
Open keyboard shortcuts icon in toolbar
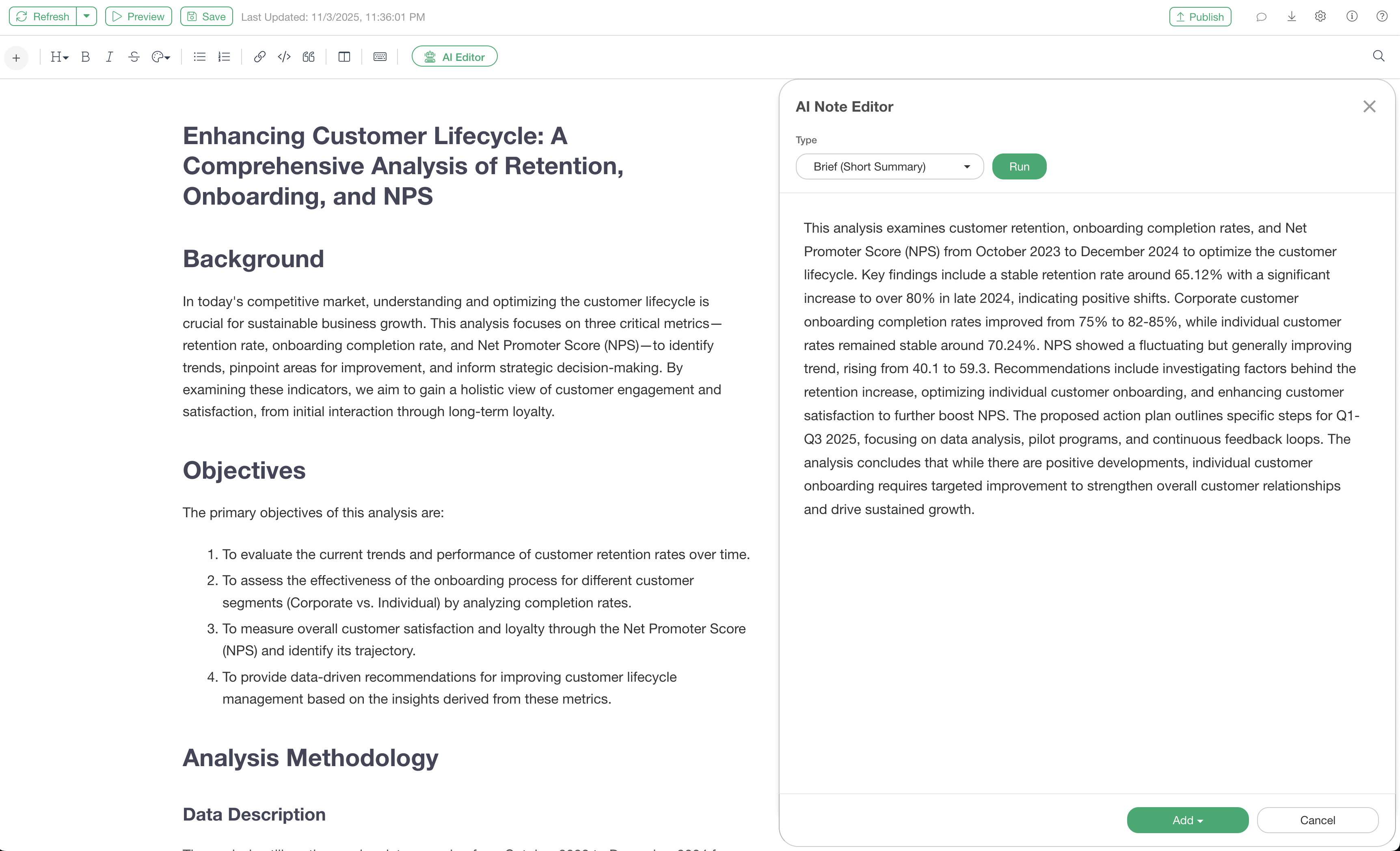tap(380, 57)
